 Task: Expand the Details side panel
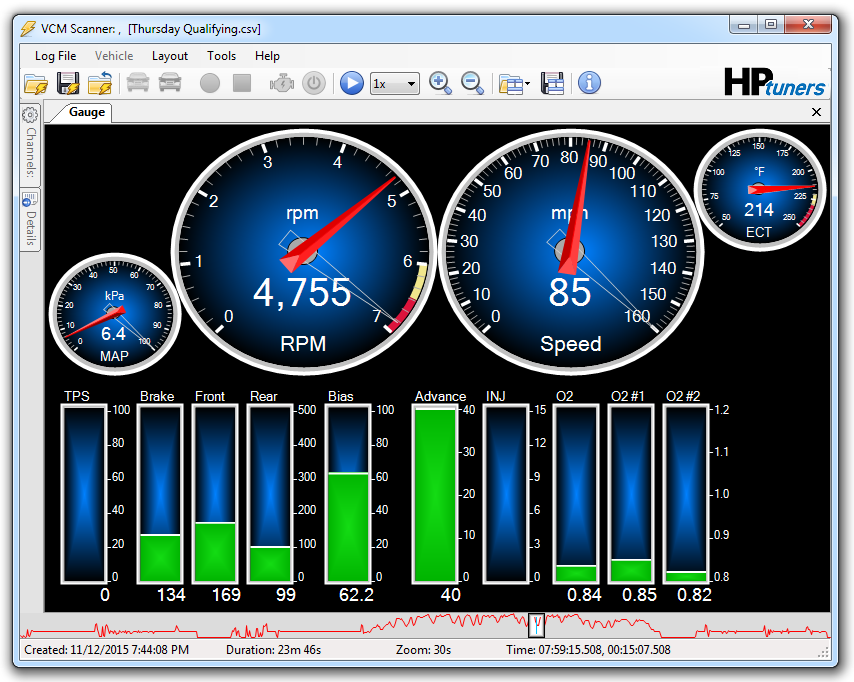(30, 221)
